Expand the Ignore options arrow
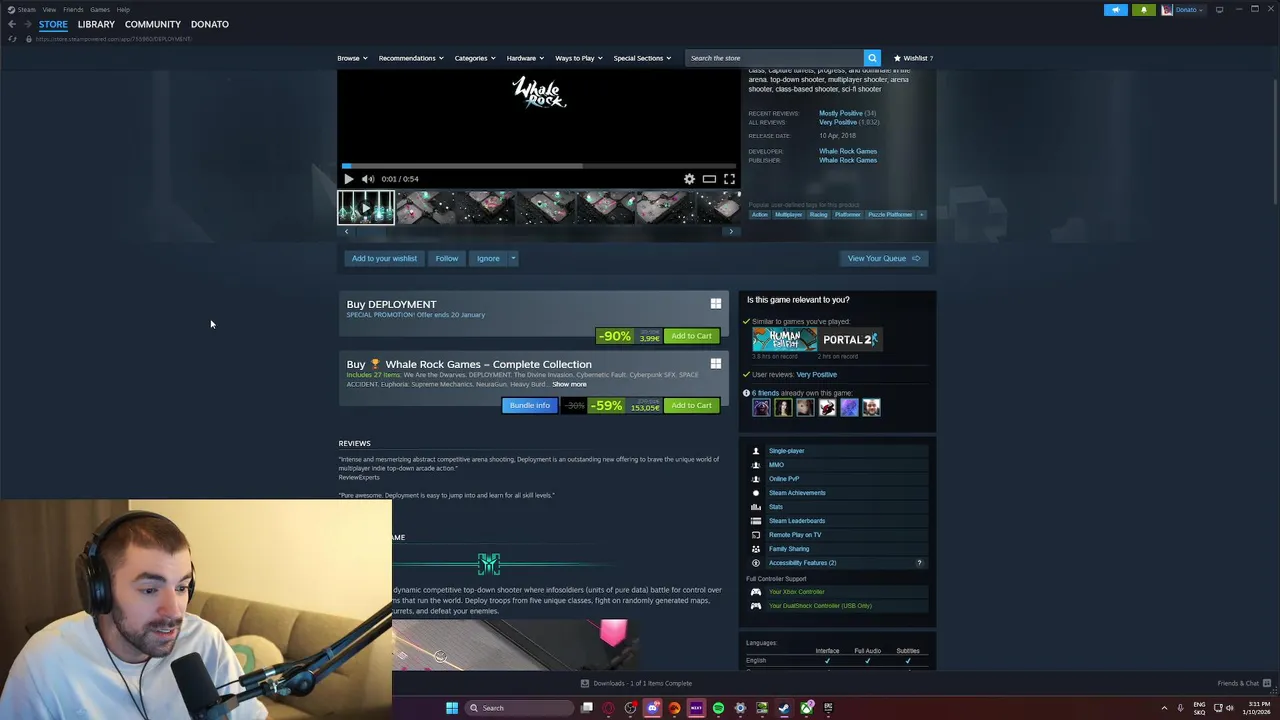Screen dimensions: 1280x720 (513, 258)
